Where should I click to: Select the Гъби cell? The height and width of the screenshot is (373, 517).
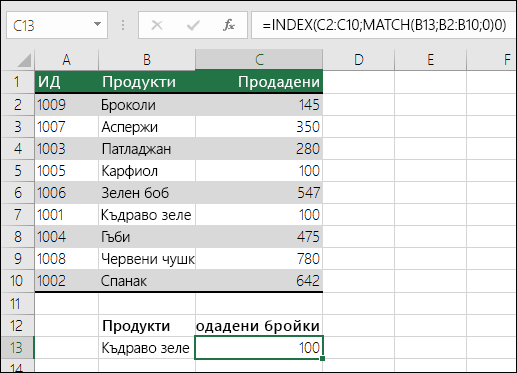[x=147, y=237]
